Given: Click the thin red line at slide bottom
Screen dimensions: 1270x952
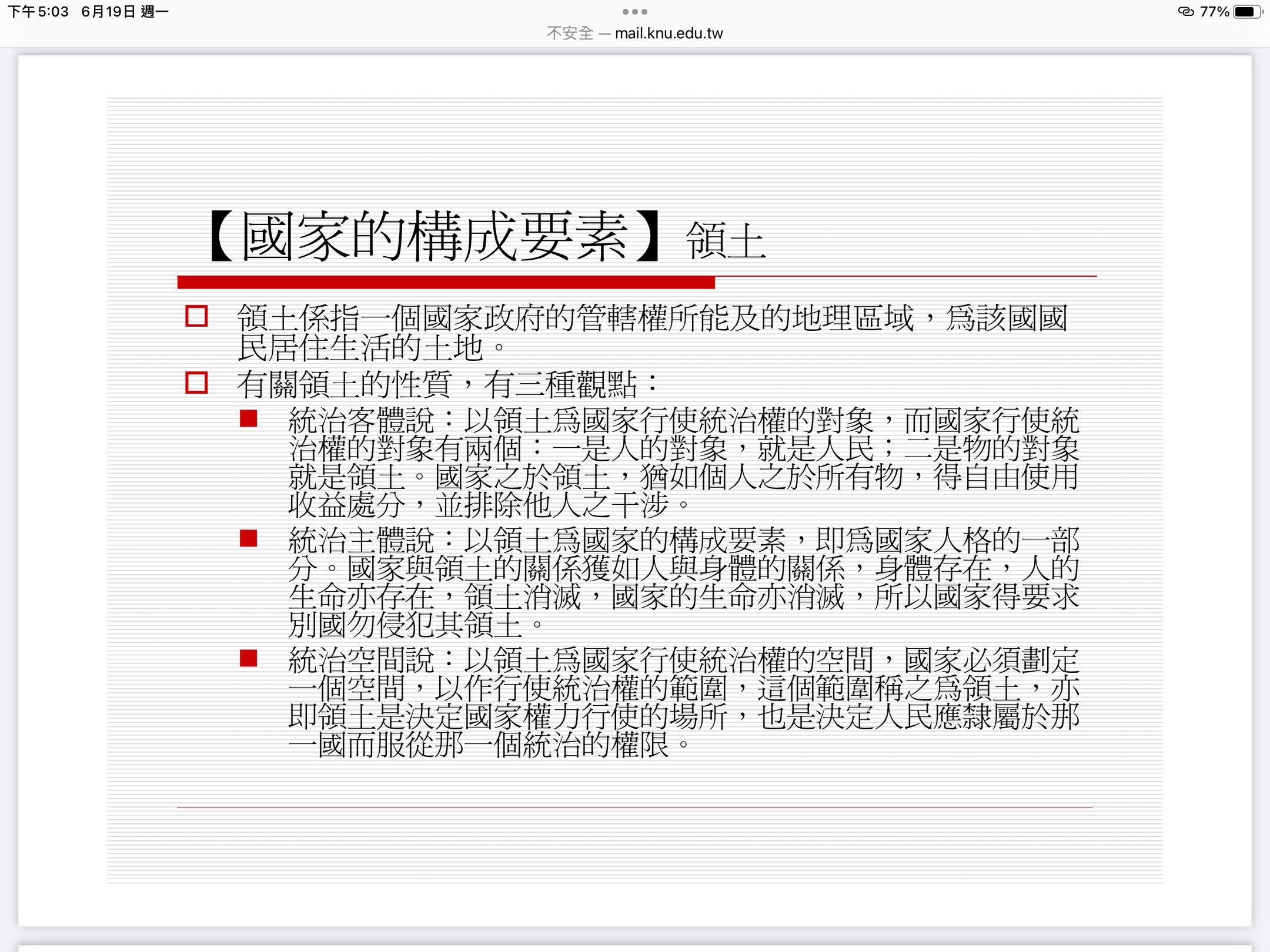Looking at the screenshot, I should pyautogui.click(x=635, y=807).
